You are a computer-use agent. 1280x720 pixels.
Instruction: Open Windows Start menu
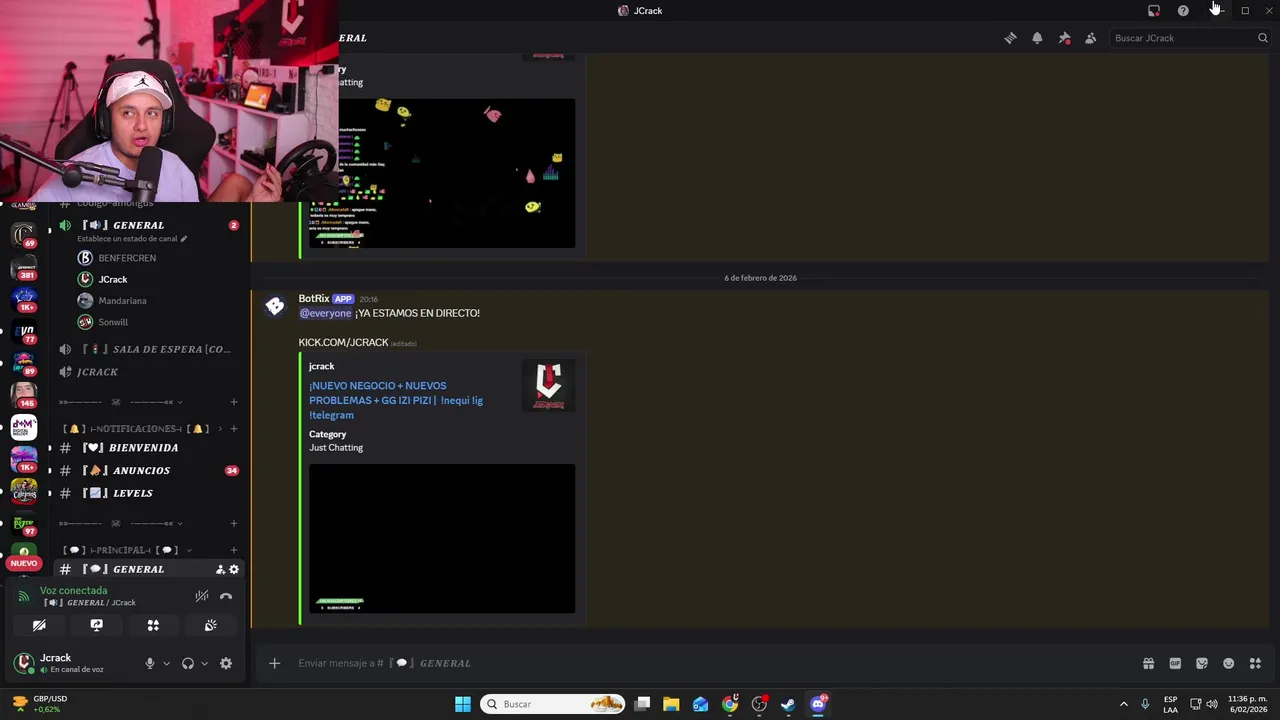pos(463,704)
